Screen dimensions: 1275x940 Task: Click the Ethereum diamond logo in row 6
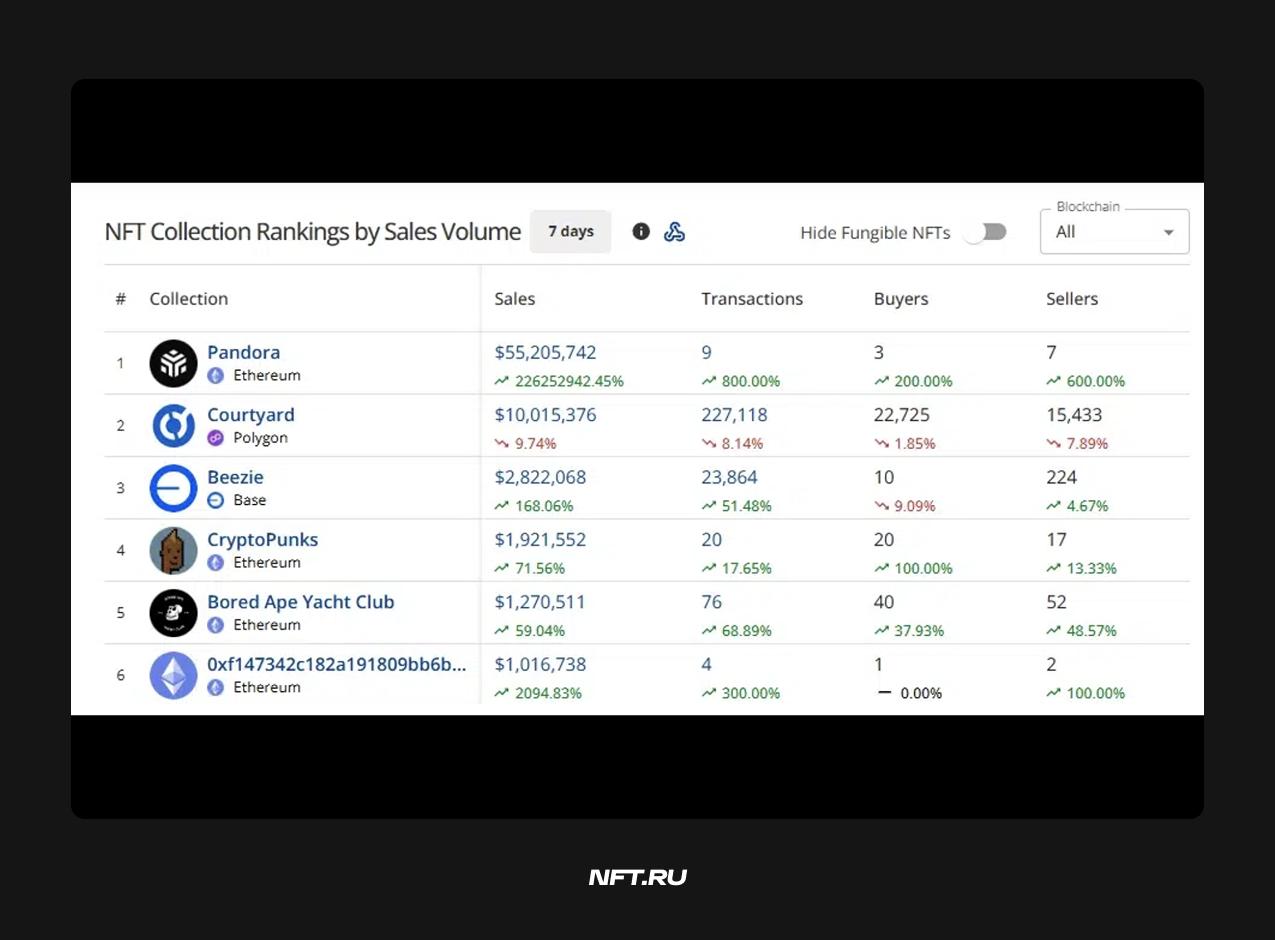pyautogui.click(x=173, y=675)
